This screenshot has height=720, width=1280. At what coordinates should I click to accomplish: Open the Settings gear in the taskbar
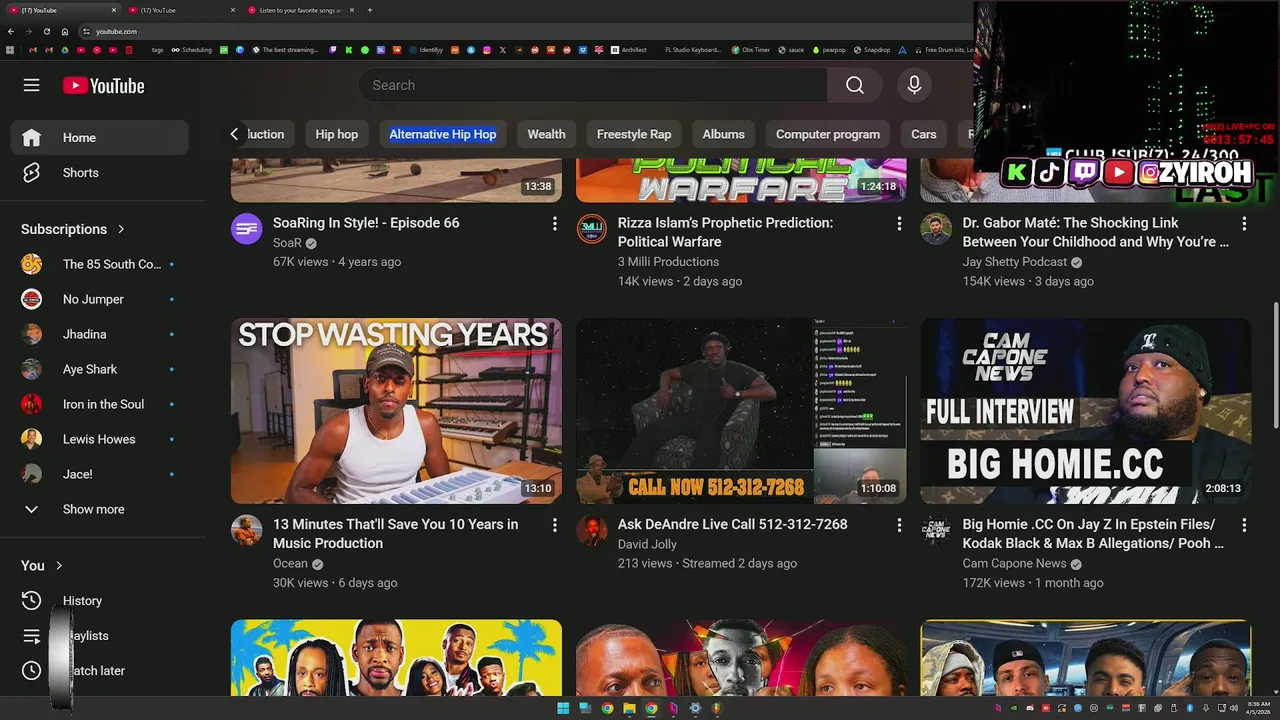(x=695, y=708)
